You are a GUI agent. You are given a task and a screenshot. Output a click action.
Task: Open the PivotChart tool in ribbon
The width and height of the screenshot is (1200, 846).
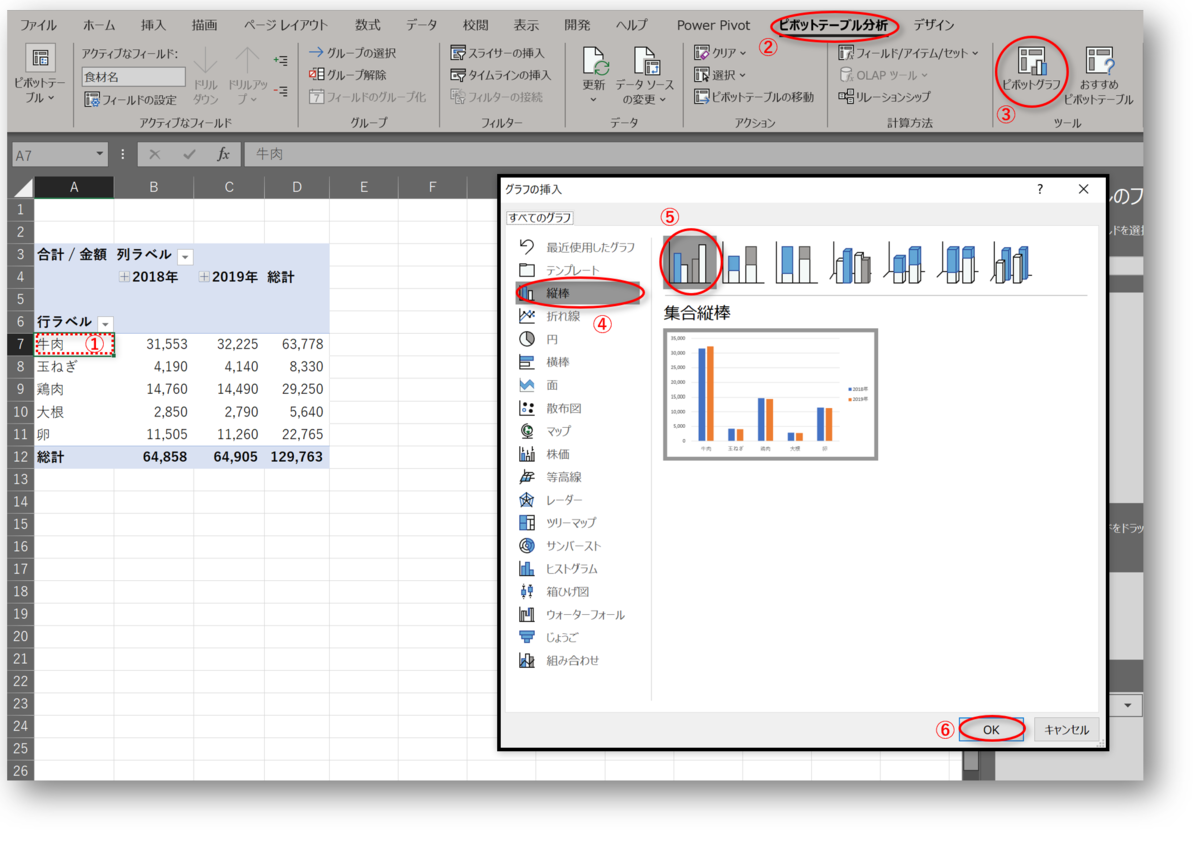1031,70
